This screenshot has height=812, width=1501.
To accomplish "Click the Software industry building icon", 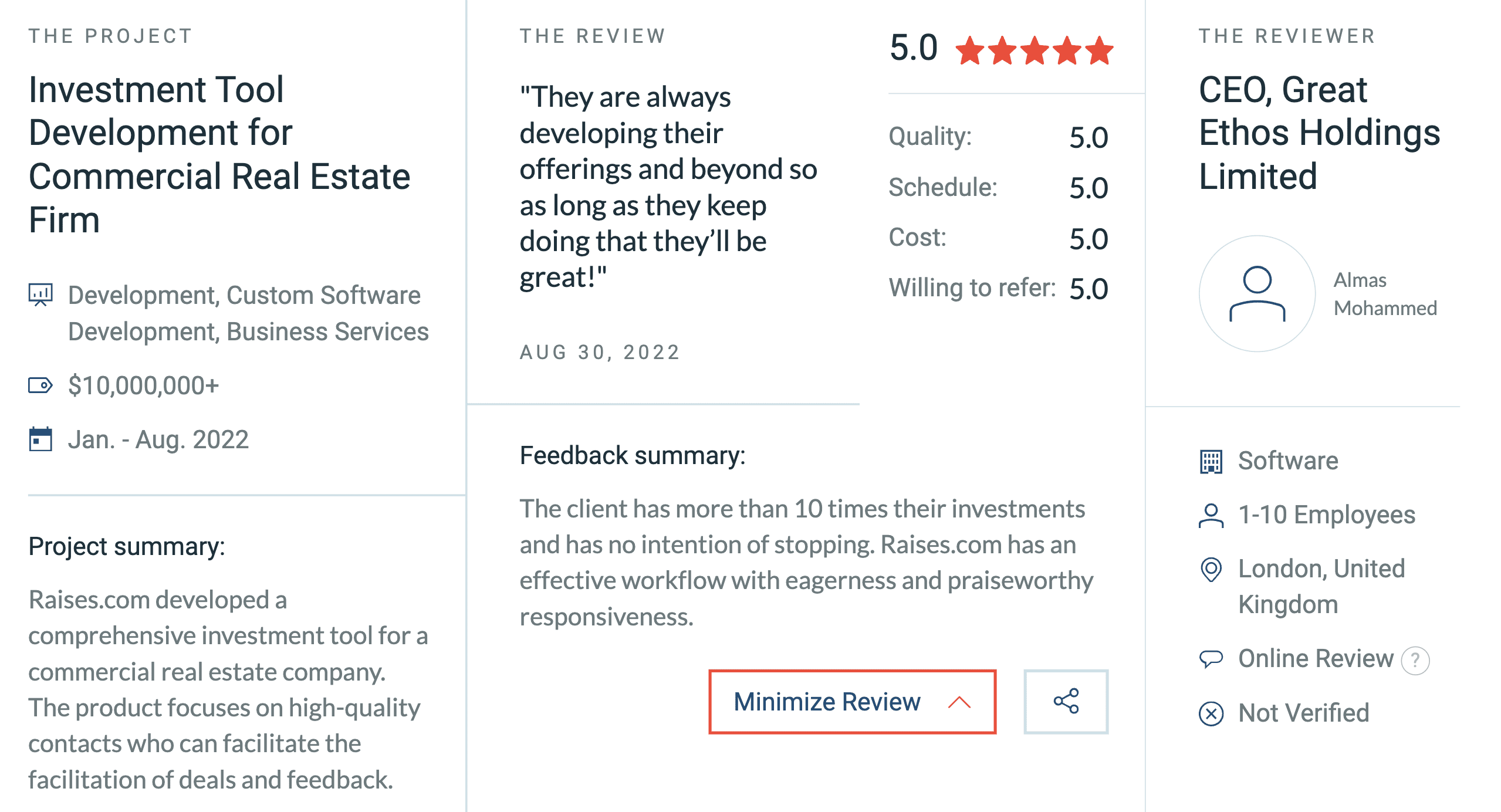I will pos(1211,461).
